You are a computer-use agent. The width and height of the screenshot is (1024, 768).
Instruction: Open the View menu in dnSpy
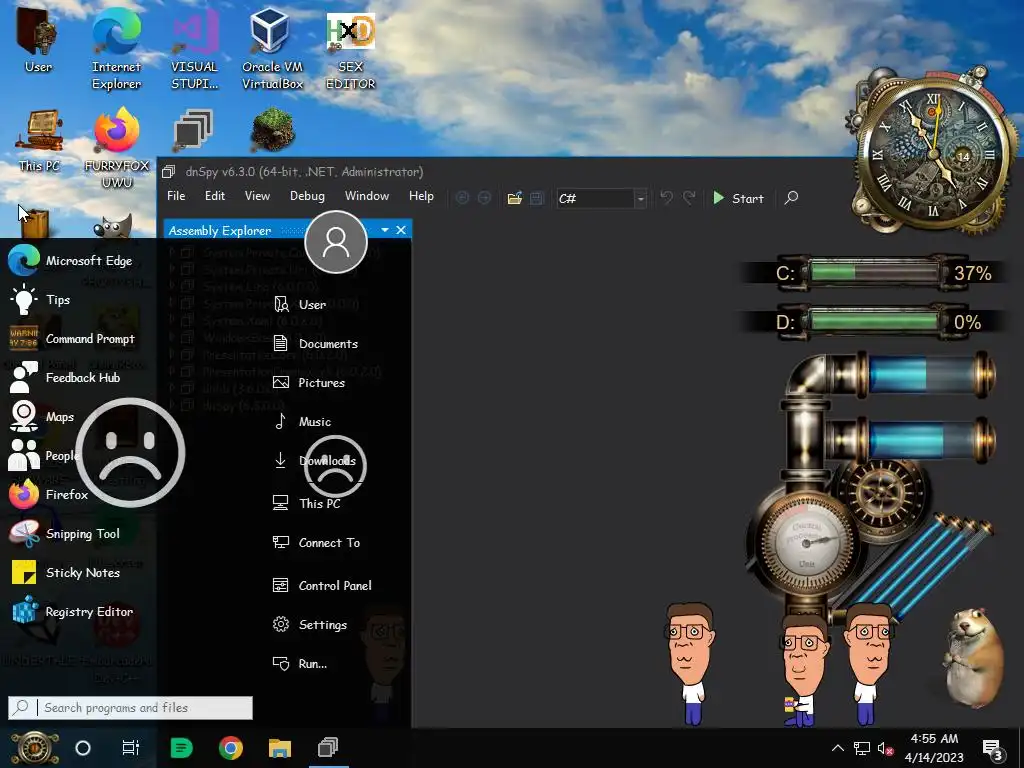pos(257,196)
